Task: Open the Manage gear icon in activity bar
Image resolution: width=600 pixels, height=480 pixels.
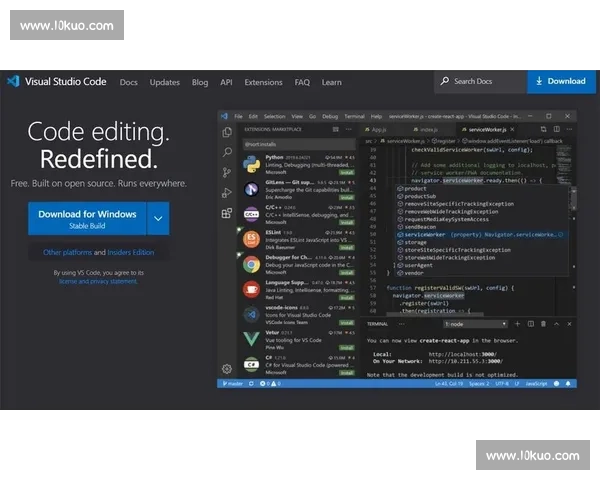Action: pyautogui.click(x=227, y=369)
